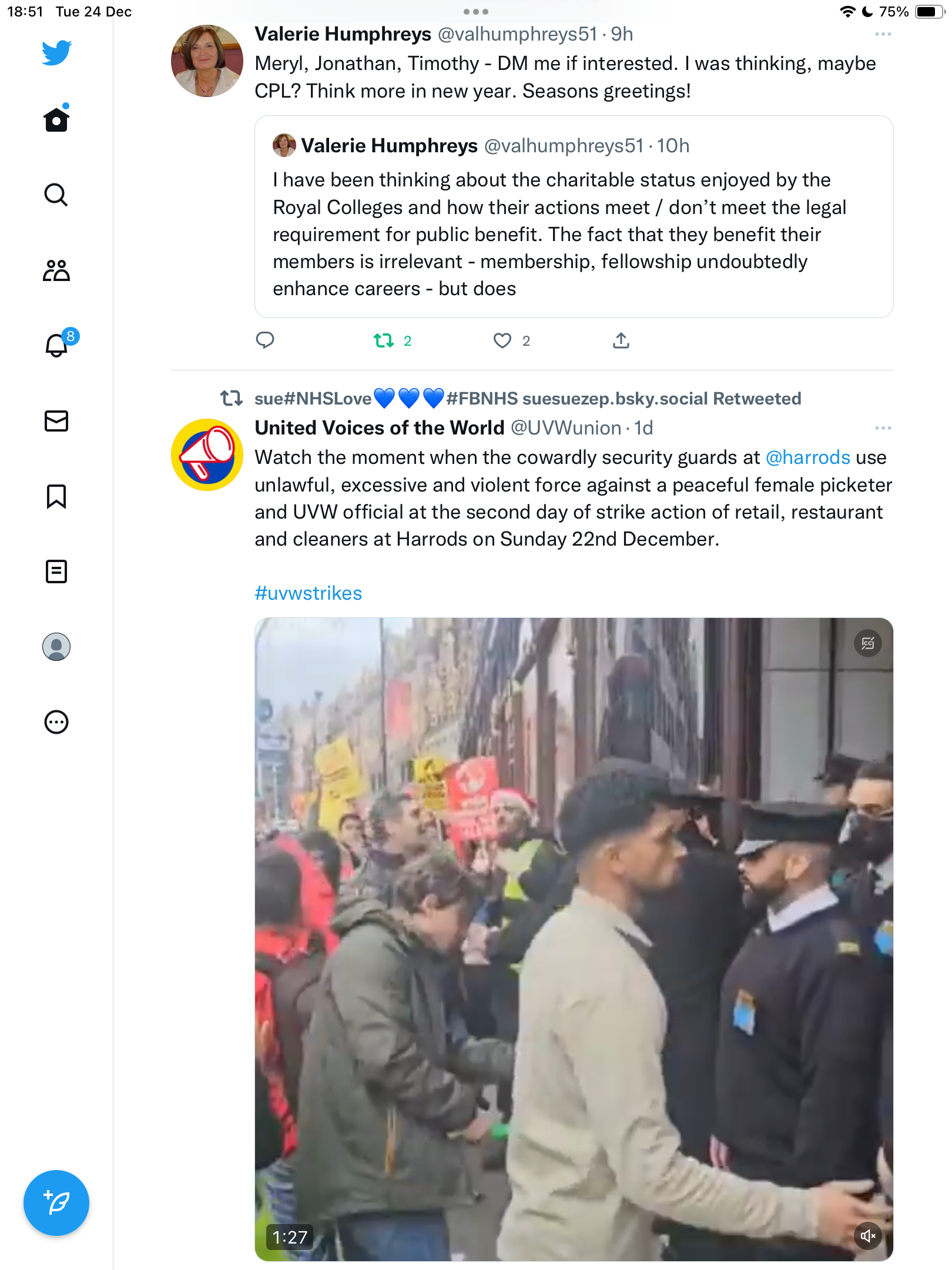Open the #uvwstrikes hashtag link
The width and height of the screenshot is (952, 1270).
[x=308, y=593]
